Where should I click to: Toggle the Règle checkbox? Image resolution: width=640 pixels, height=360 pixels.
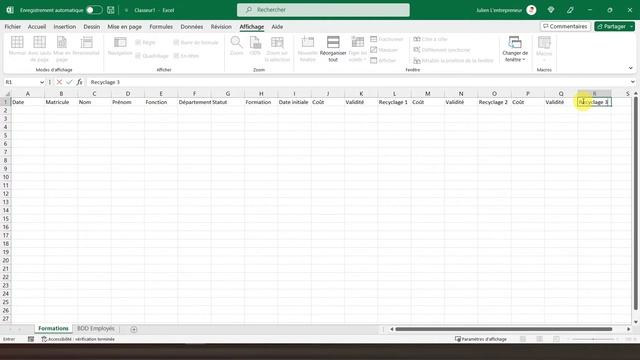(138, 42)
